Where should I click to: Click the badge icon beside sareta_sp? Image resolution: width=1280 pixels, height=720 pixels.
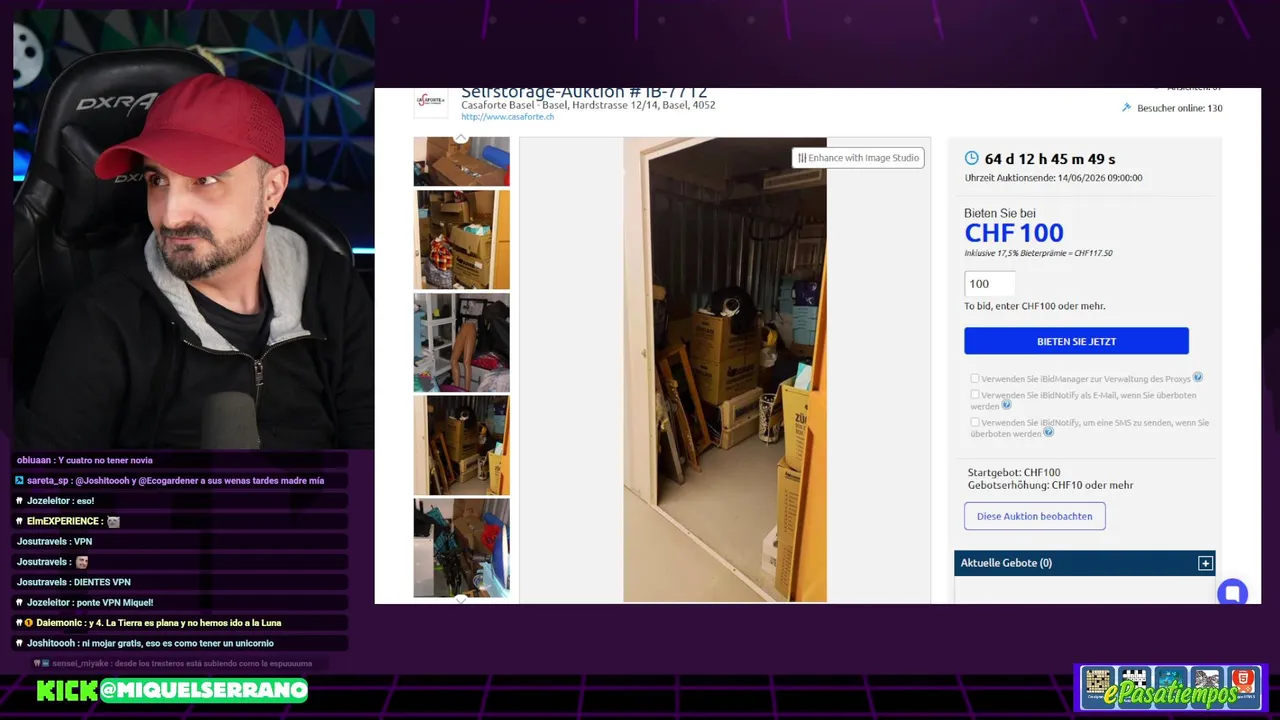pyautogui.click(x=19, y=480)
